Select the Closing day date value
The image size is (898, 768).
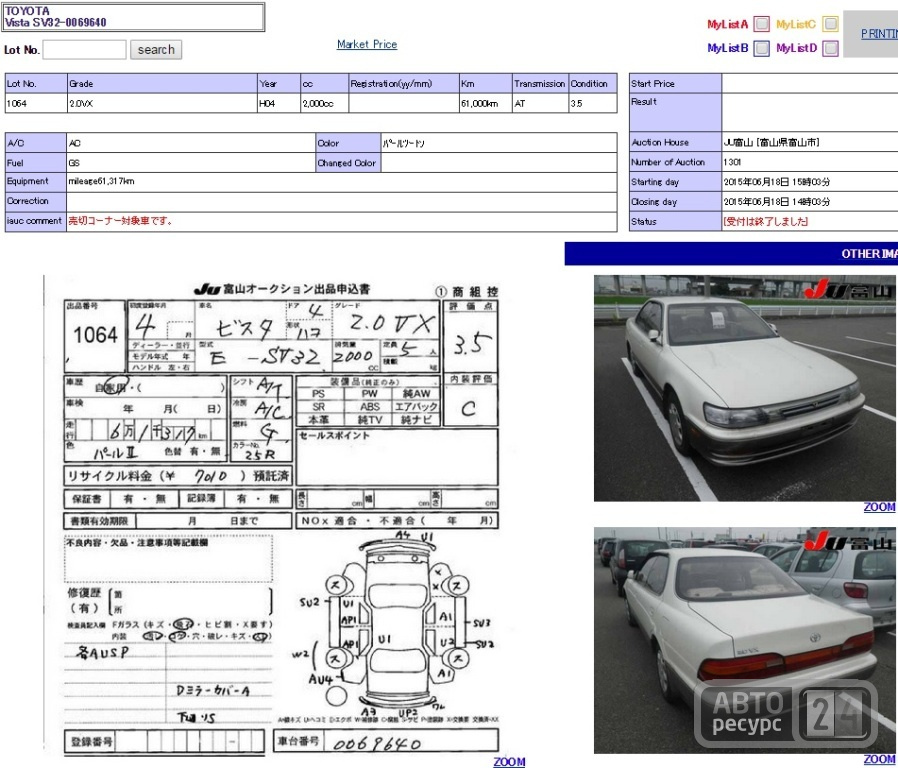pos(776,202)
